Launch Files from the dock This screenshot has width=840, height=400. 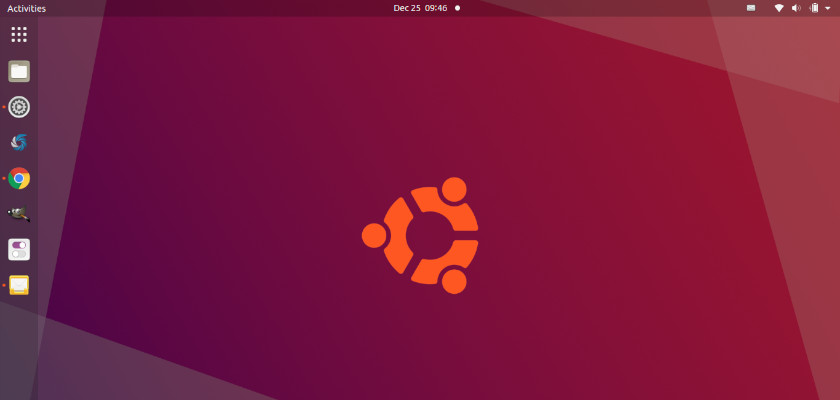point(19,71)
